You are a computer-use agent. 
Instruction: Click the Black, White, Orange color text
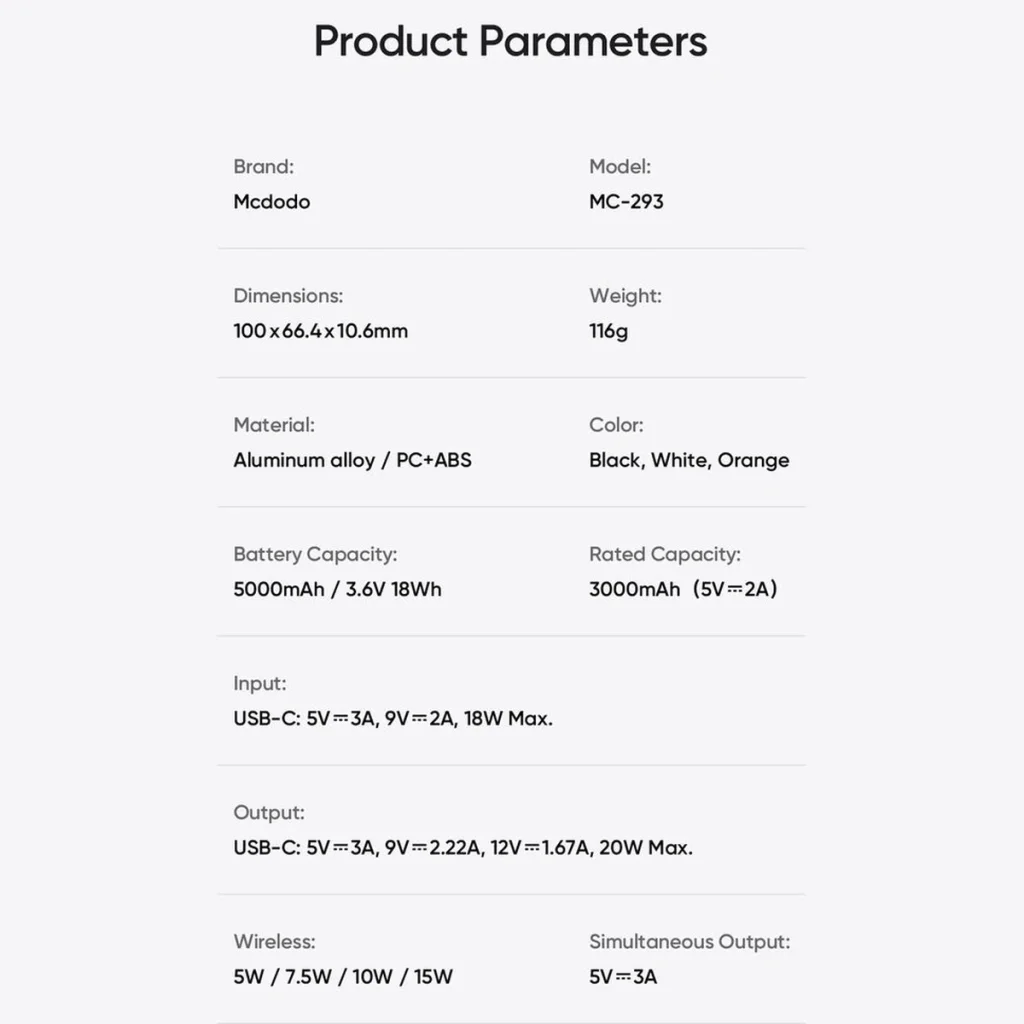(689, 460)
